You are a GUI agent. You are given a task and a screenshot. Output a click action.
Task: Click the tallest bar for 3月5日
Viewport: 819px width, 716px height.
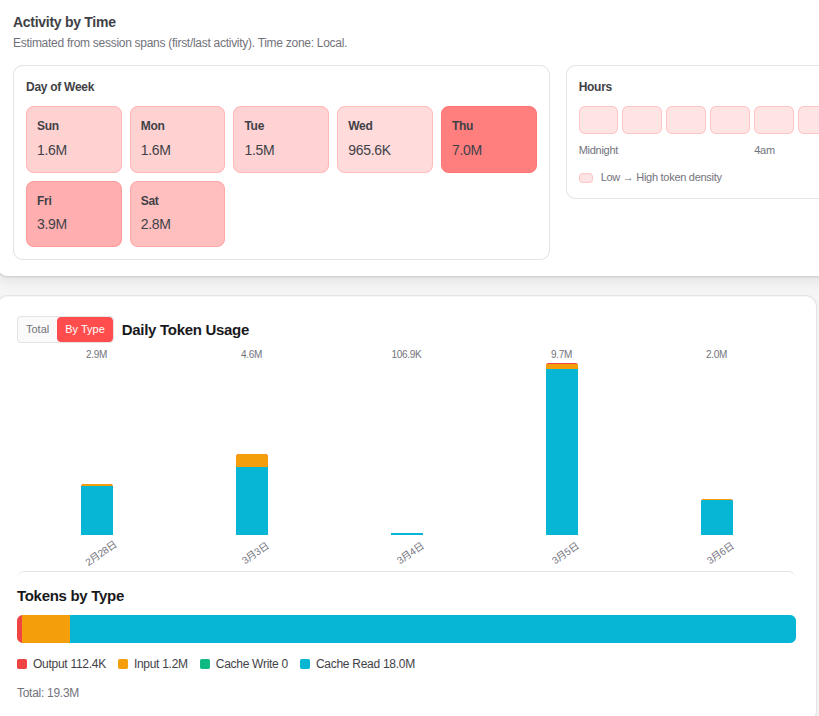point(562,452)
